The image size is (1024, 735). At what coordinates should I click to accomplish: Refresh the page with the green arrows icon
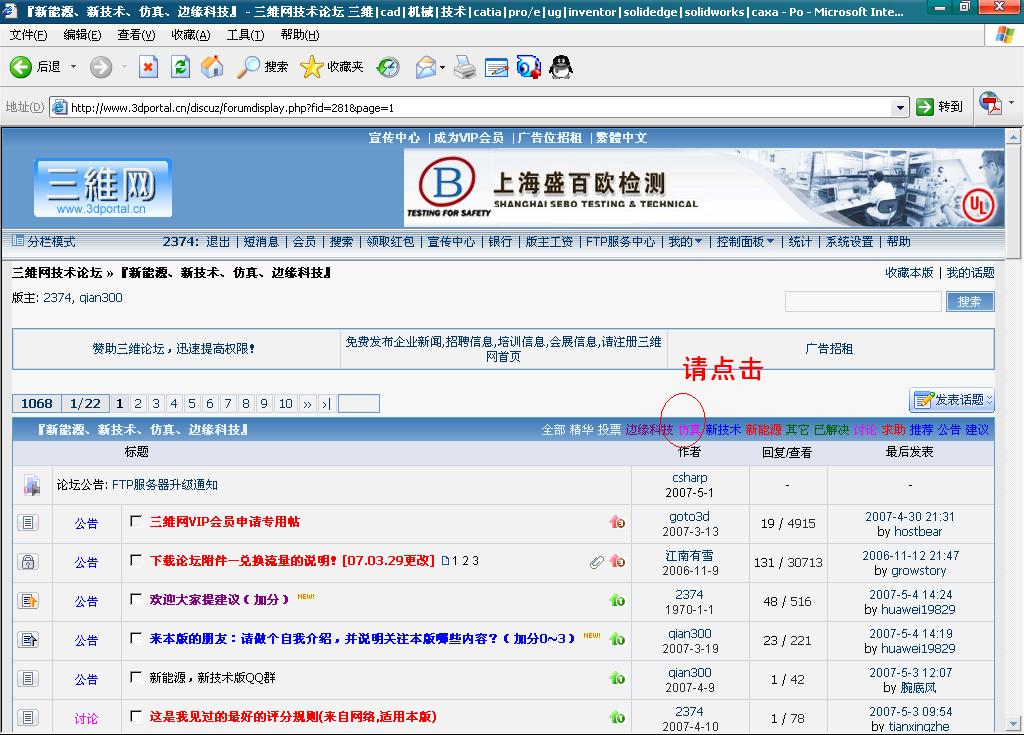click(x=180, y=67)
